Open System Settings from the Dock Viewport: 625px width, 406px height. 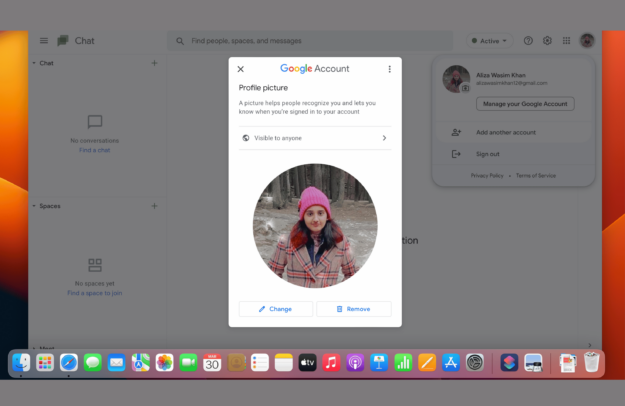[475, 363]
